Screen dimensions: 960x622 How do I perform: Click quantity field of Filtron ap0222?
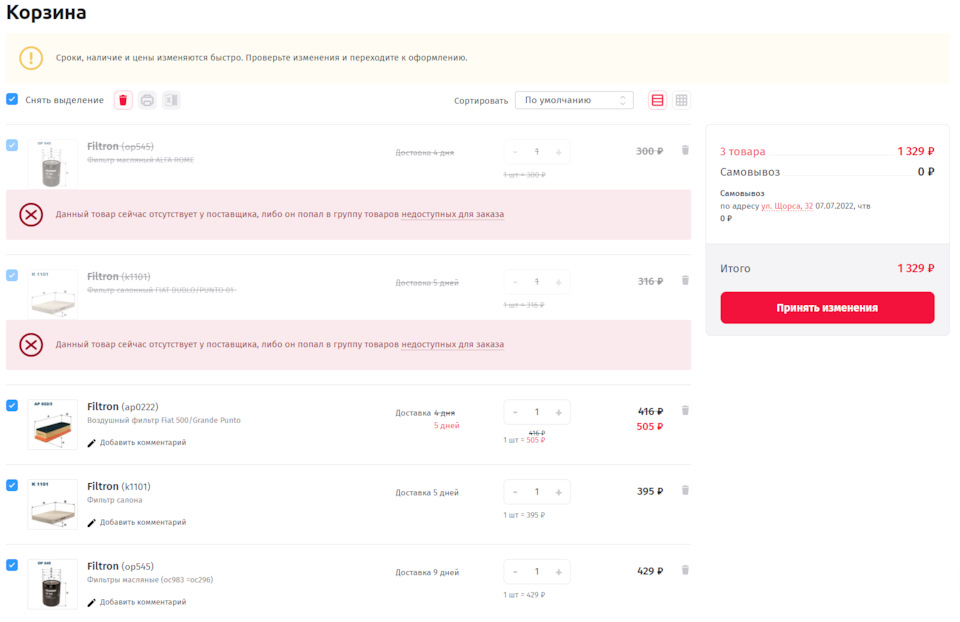click(x=536, y=412)
